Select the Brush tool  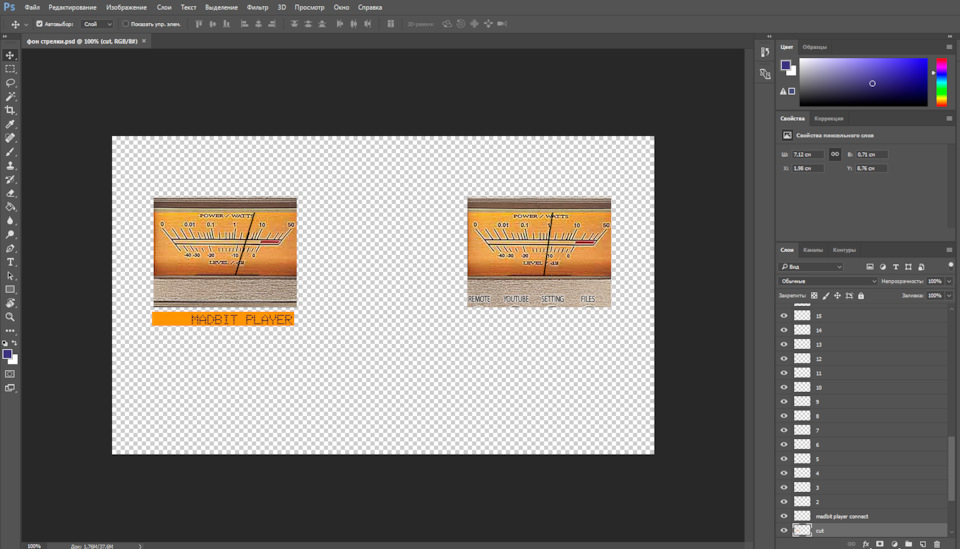[10, 152]
